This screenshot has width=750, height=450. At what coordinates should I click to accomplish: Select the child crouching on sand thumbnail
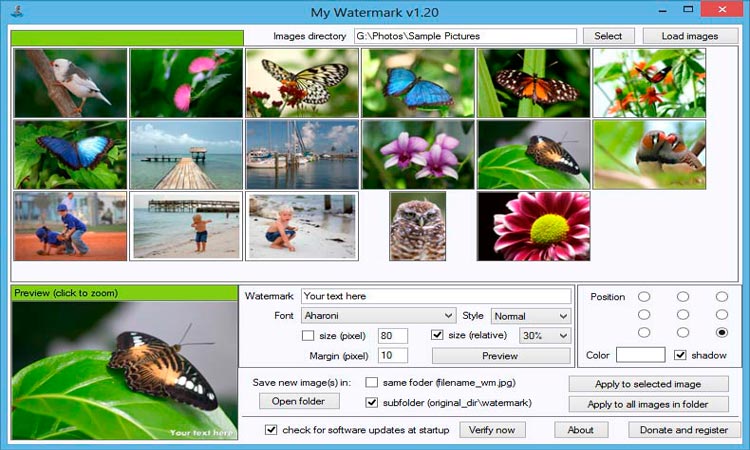click(x=302, y=226)
